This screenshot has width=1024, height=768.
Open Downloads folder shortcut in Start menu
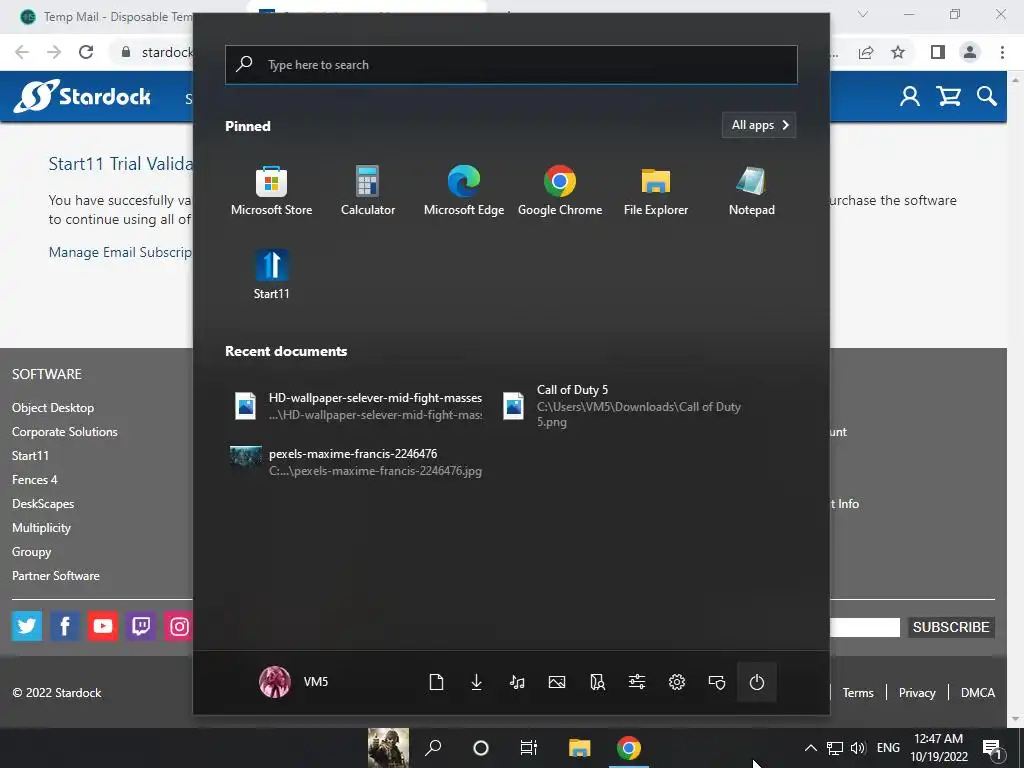477,682
